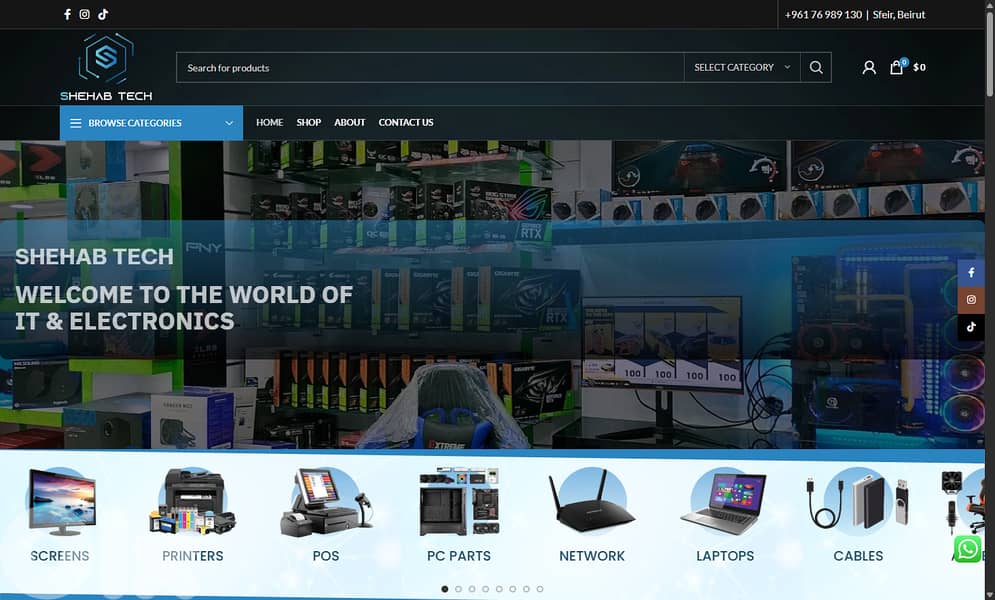Click the search magnifier button
This screenshot has width=995, height=600.
coord(816,67)
